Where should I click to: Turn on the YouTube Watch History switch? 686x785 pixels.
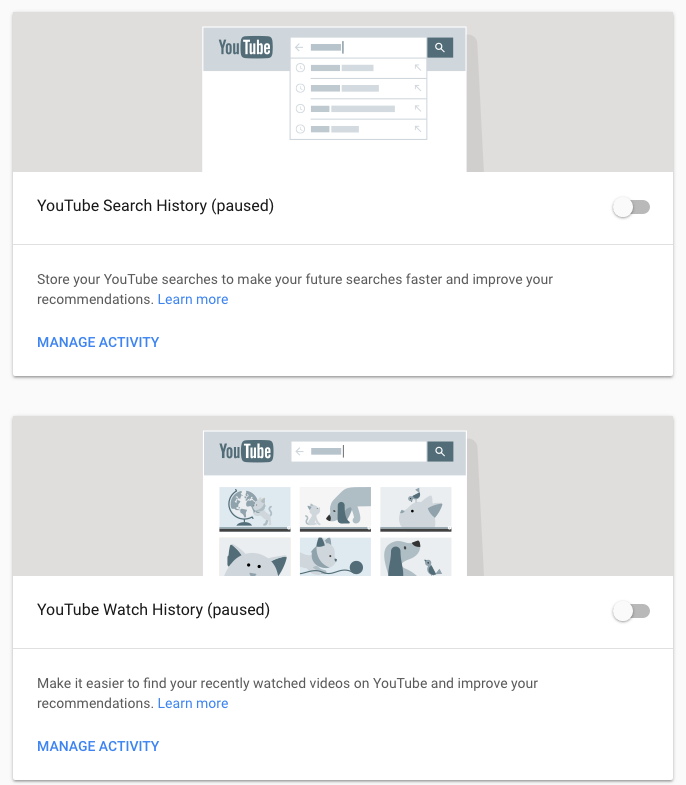631,611
